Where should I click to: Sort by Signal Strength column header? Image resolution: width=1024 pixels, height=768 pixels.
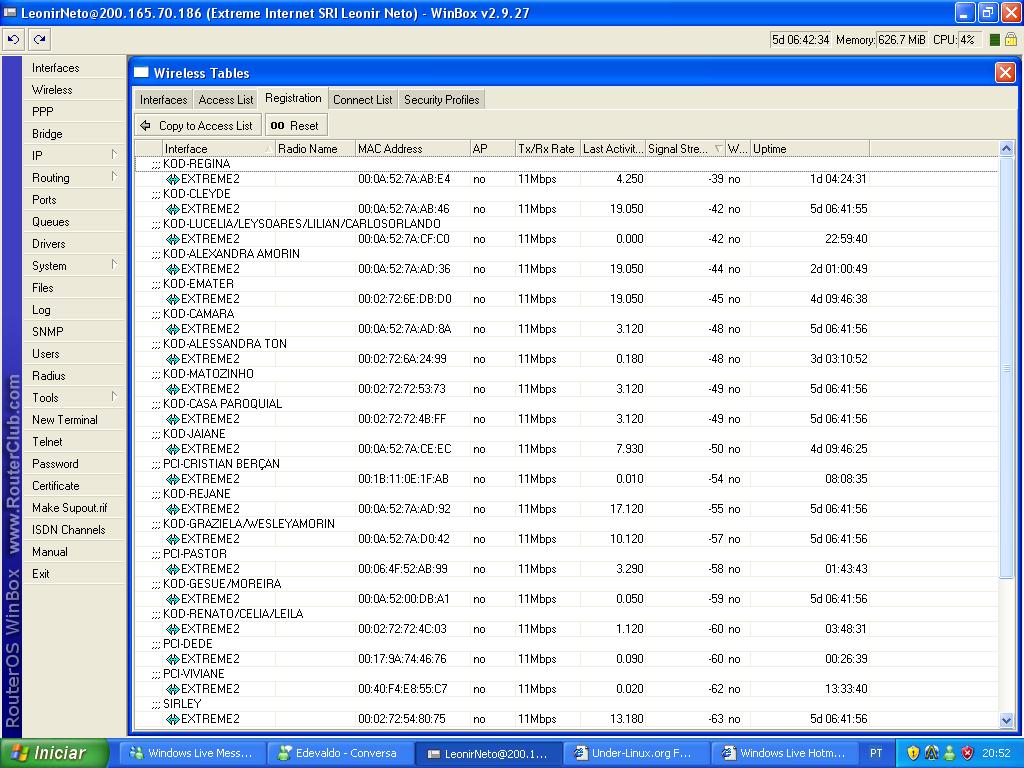click(x=680, y=149)
